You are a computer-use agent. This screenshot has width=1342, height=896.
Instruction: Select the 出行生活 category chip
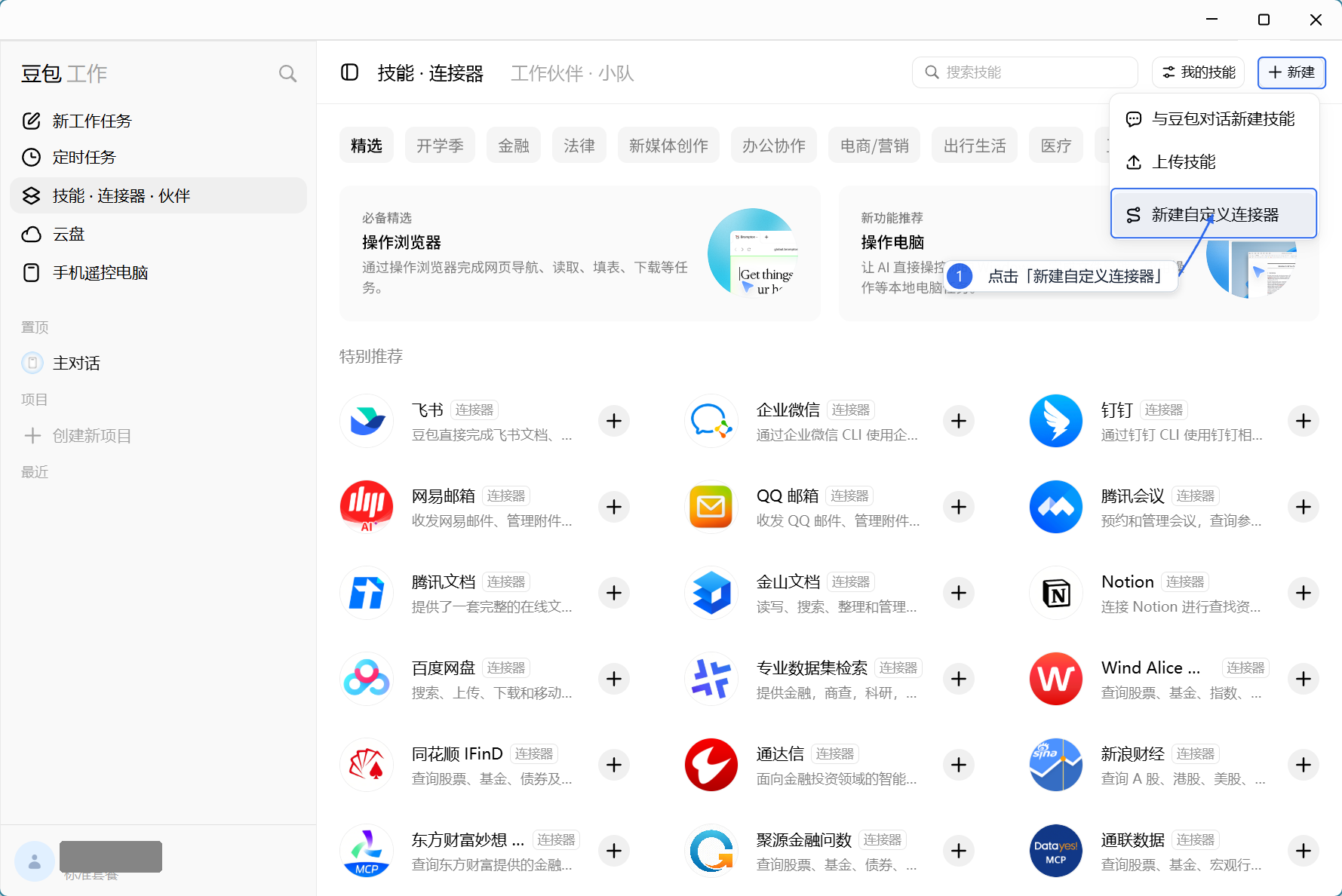[x=975, y=145]
